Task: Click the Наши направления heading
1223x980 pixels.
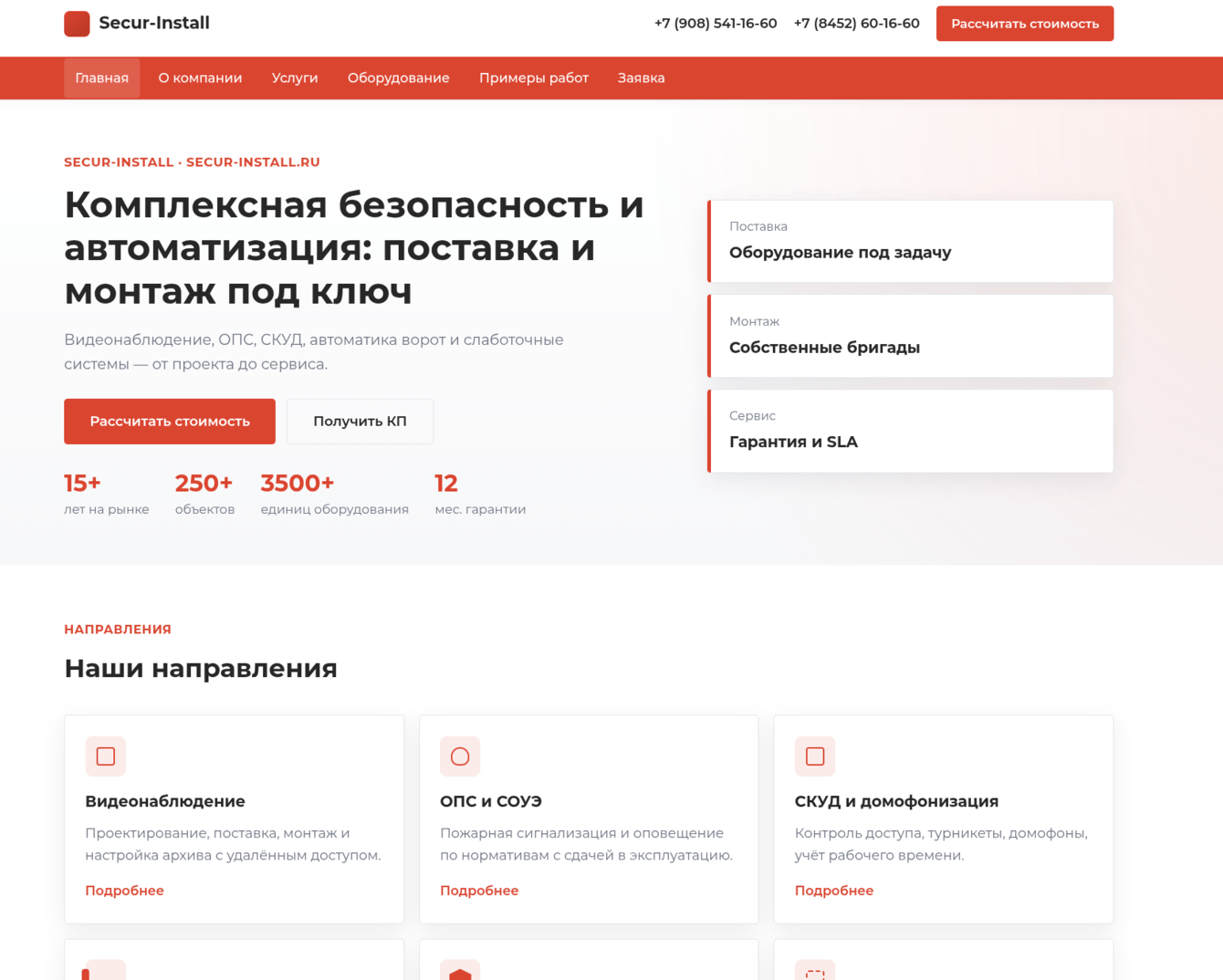Action: (201, 669)
